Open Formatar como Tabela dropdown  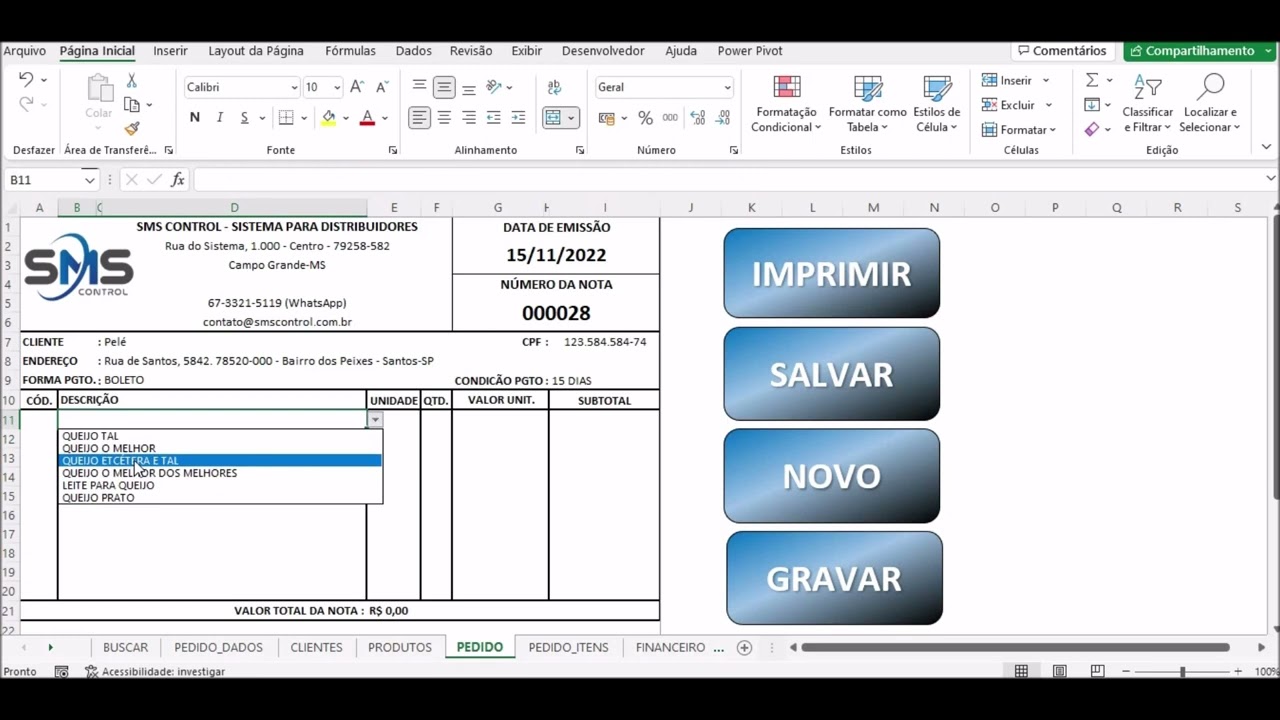coord(867,103)
